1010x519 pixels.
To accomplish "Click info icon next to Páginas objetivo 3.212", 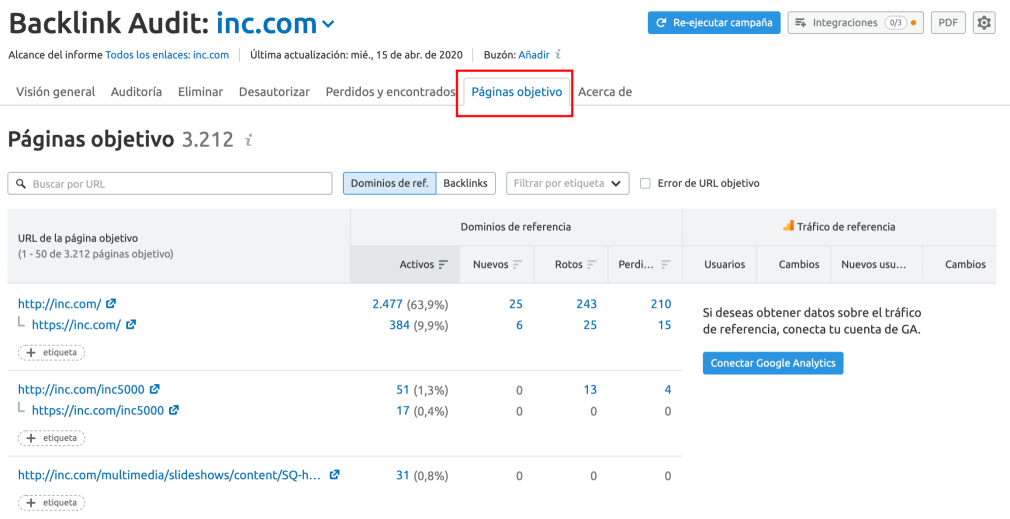I will [249, 140].
